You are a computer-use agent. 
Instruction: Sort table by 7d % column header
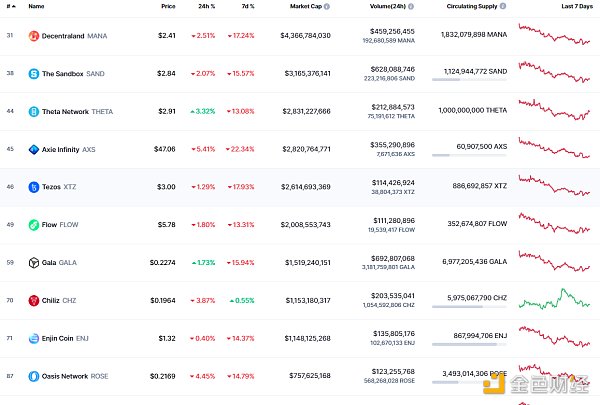248,6
